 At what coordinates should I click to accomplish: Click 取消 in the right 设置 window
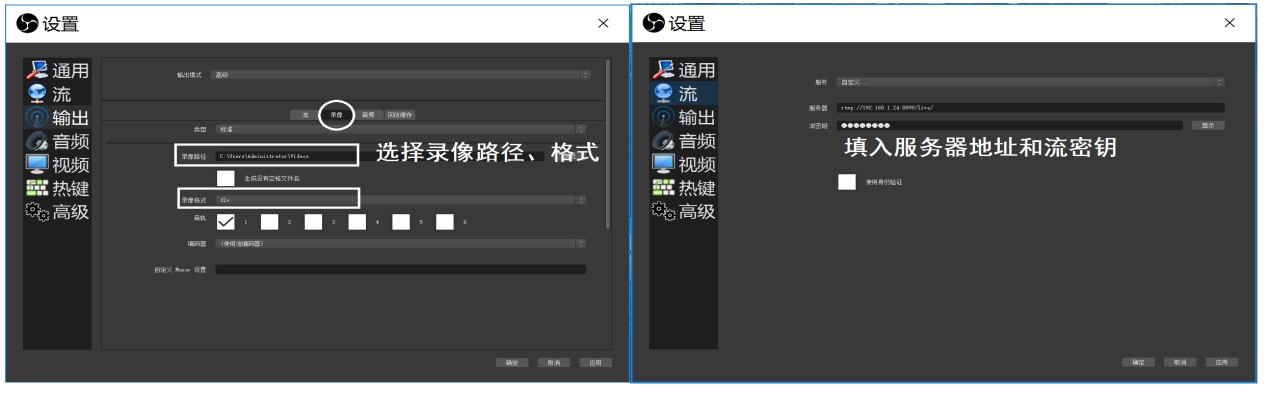click(x=1179, y=362)
